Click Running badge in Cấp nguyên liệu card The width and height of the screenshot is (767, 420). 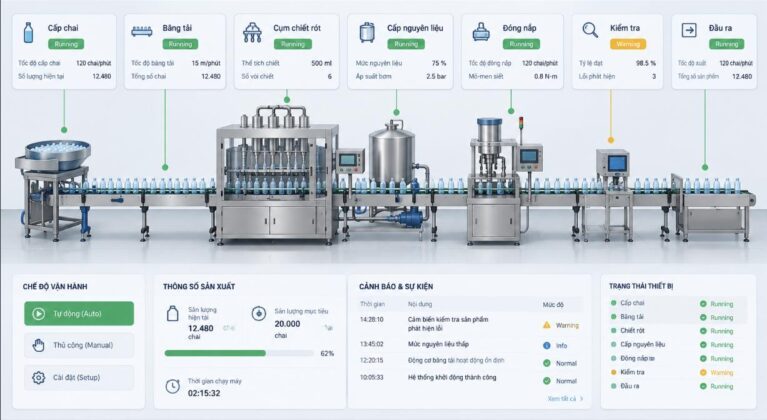coord(406,44)
